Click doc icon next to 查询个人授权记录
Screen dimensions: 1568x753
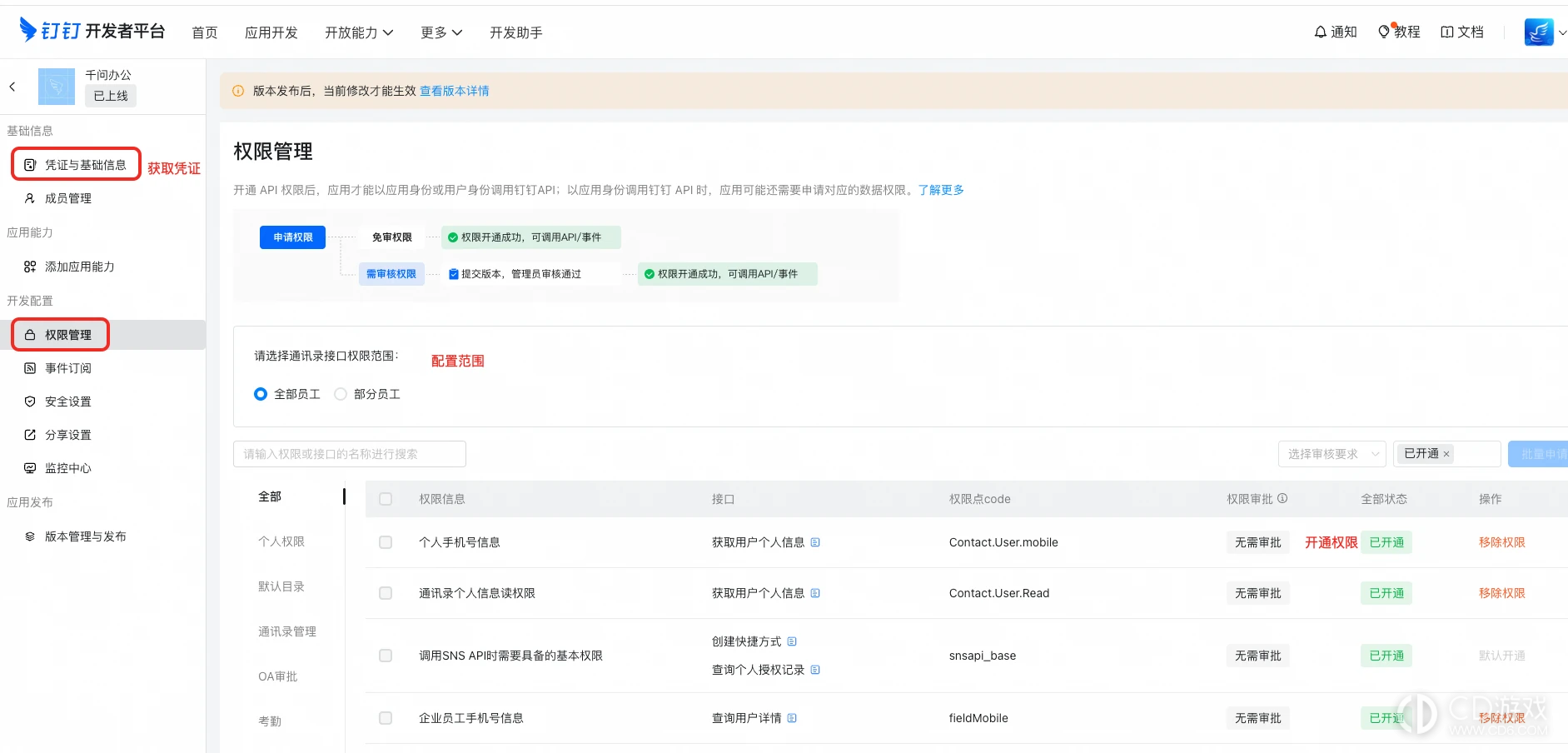pyautogui.click(x=815, y=670)
